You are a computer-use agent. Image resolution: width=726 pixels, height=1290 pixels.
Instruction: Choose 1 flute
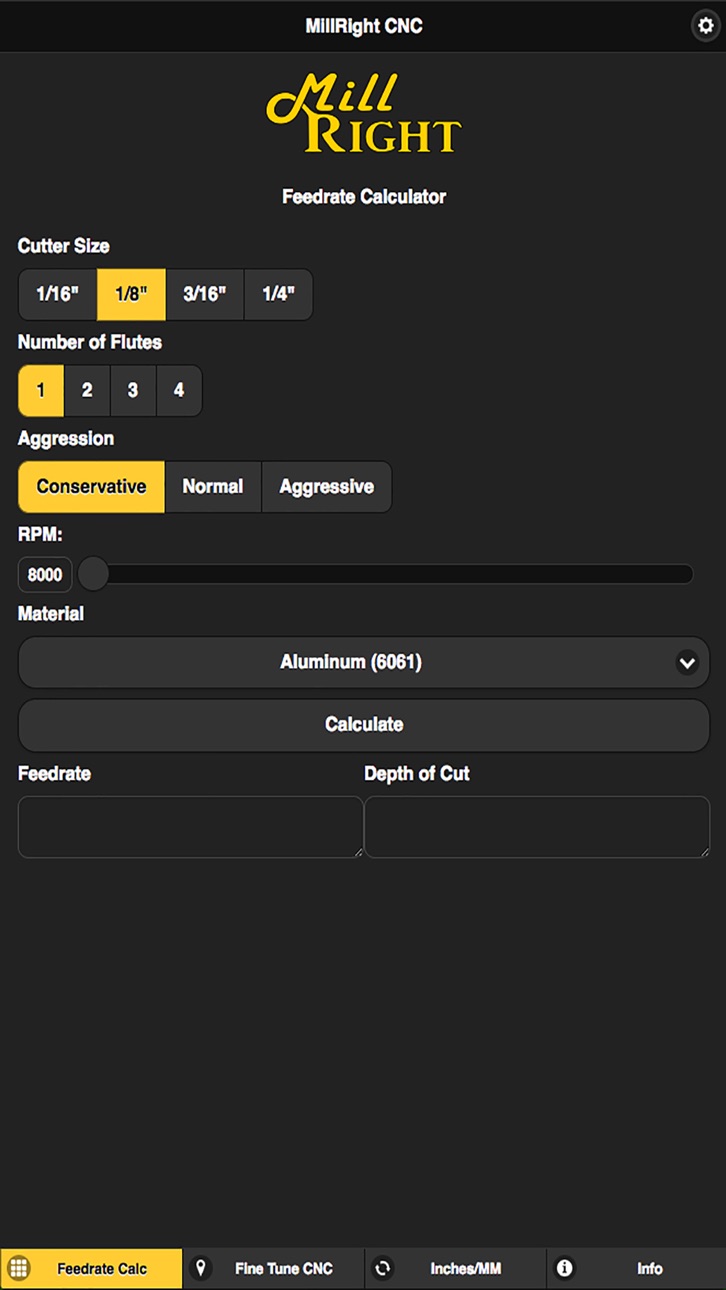(41, 390)
